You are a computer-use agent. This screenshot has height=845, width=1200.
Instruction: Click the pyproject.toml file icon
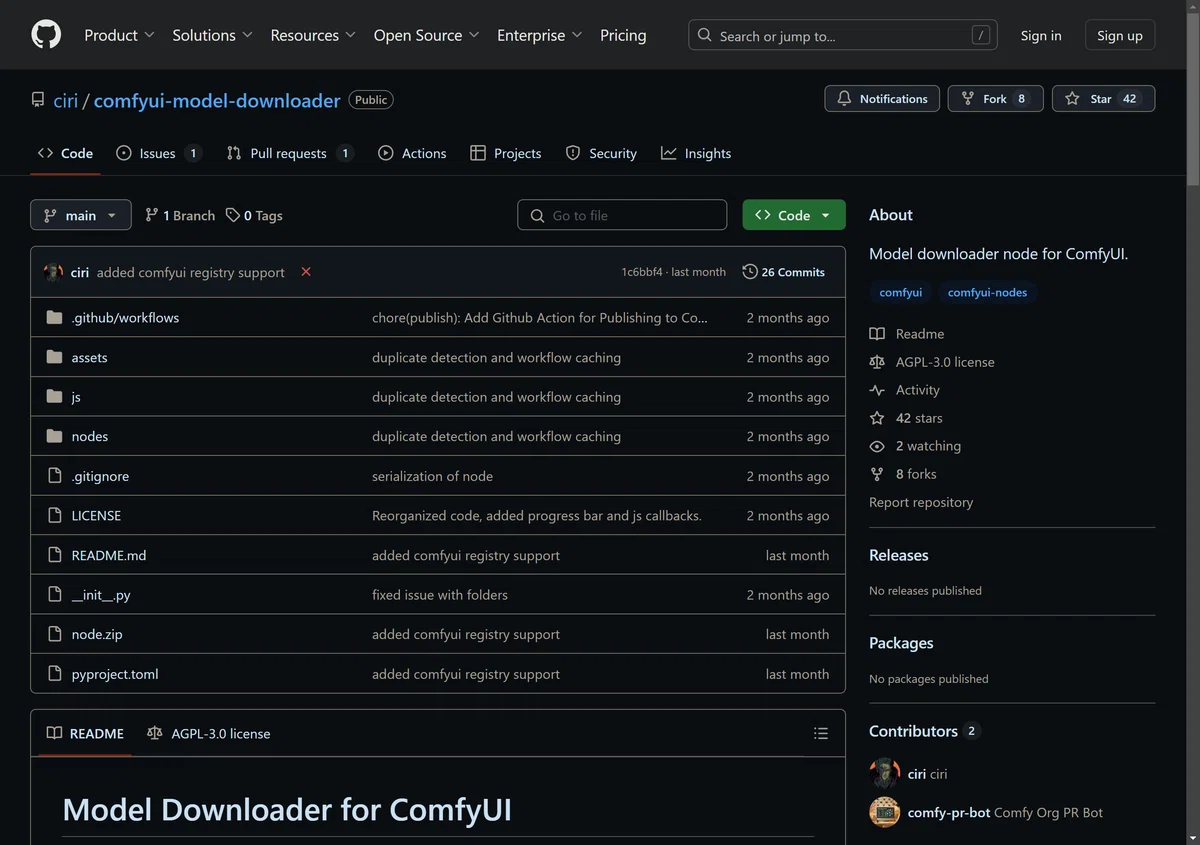tap(54, 674)
